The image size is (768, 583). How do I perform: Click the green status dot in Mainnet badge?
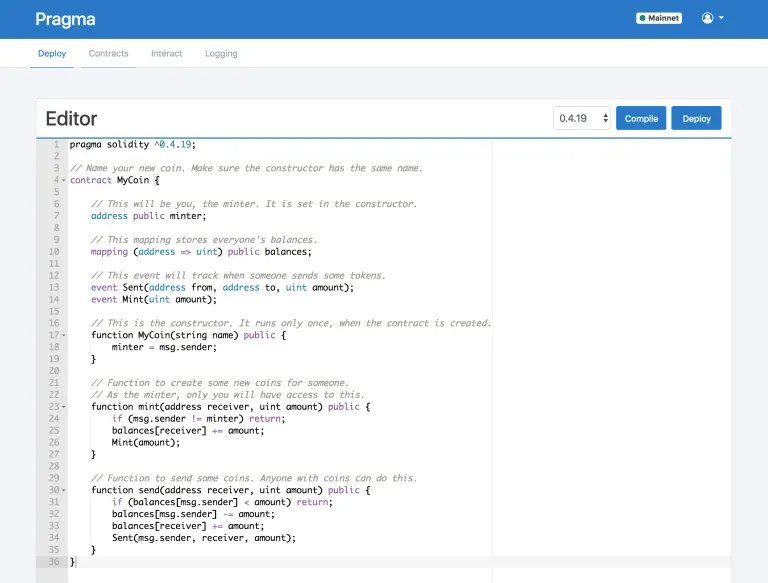642,18
